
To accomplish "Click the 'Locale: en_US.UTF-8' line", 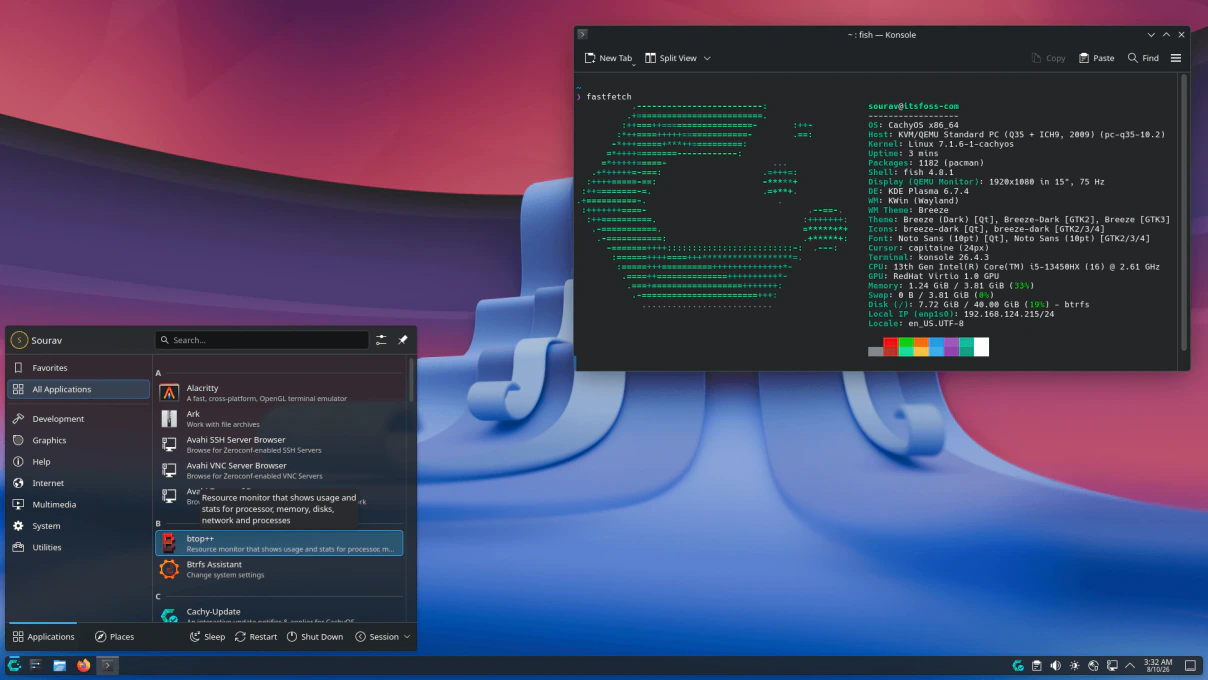I will point(916,323).
